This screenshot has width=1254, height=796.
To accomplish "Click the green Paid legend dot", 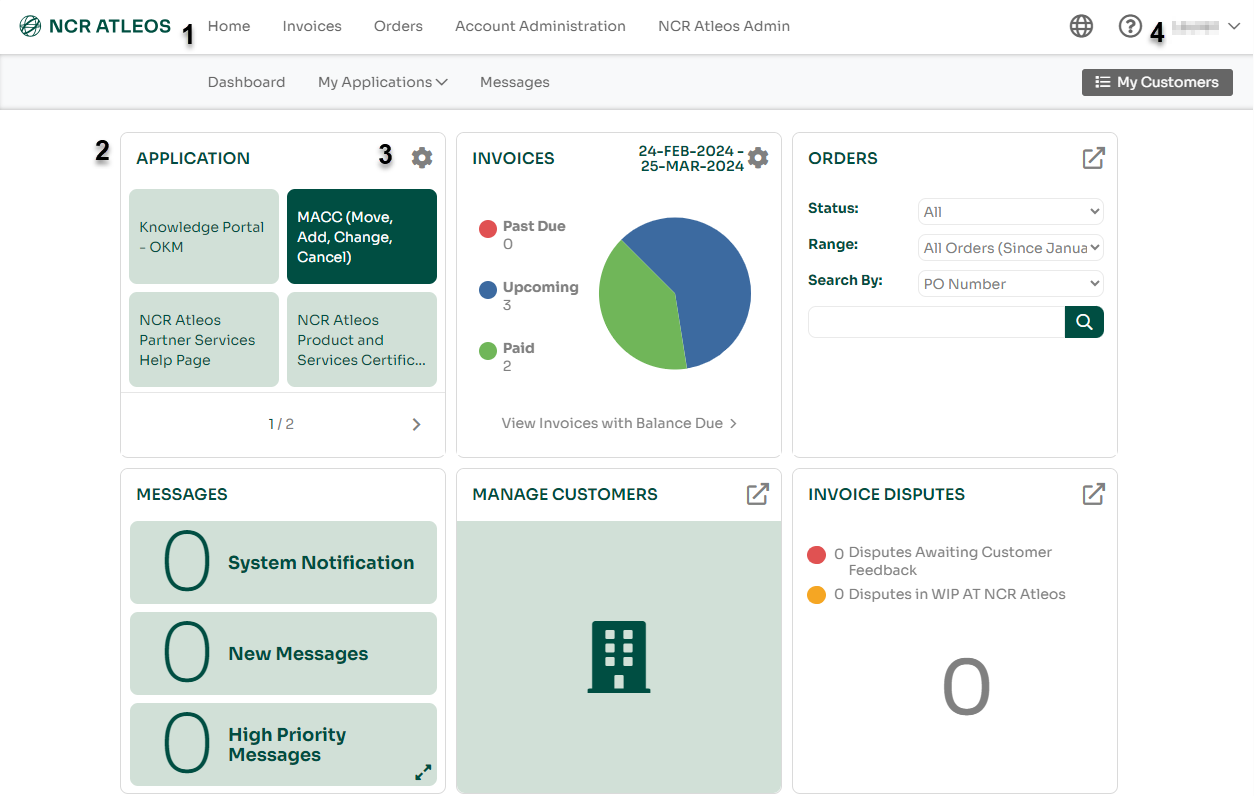I will (488, 351).
